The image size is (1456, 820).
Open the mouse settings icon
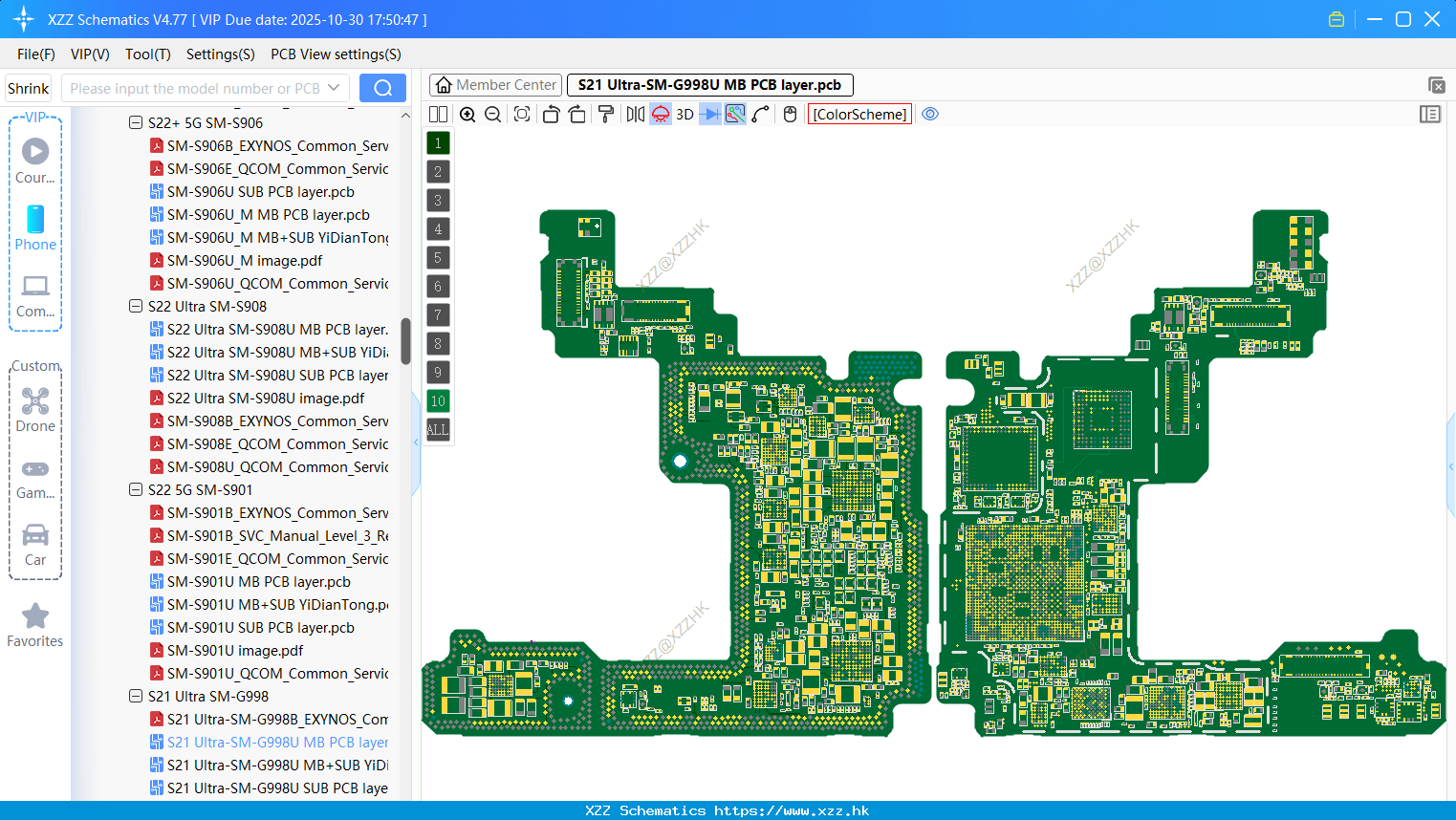point(790,115)
